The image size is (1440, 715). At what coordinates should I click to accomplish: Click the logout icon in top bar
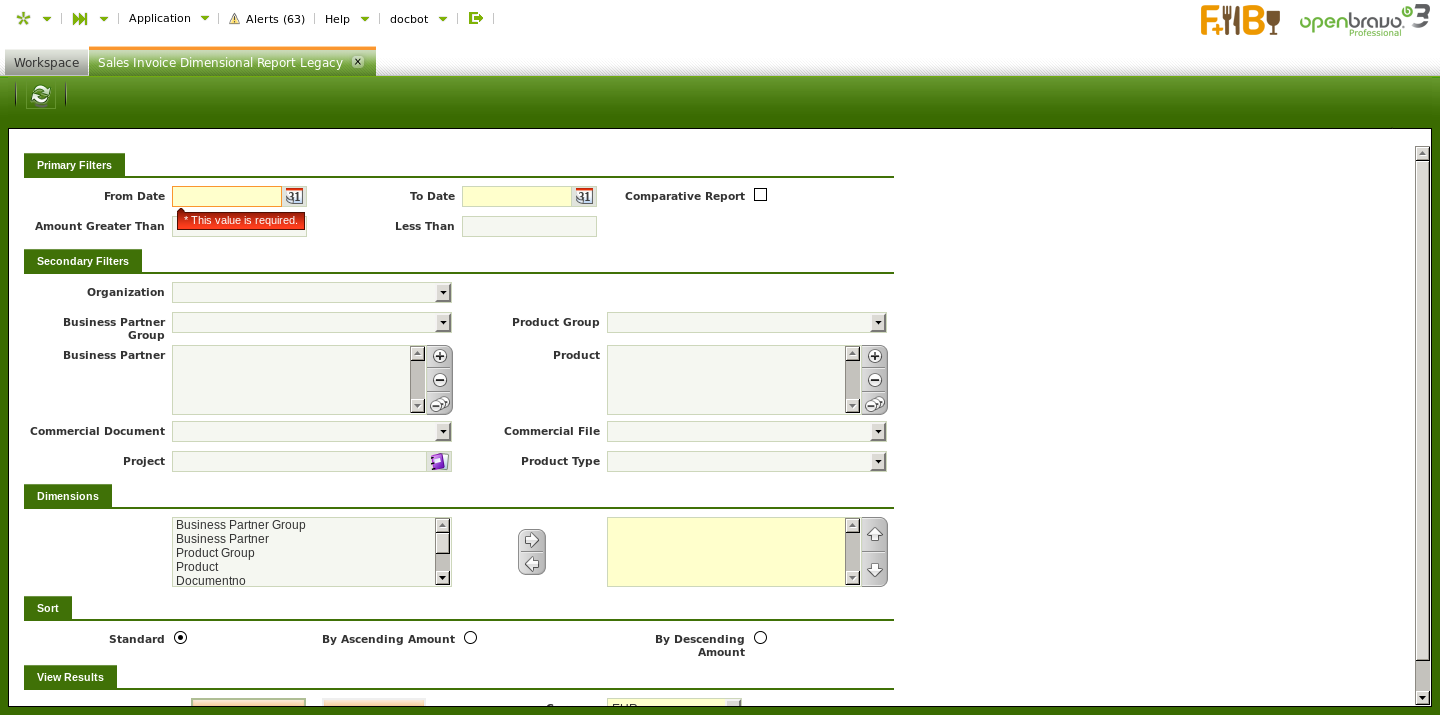tap(476, 18)
